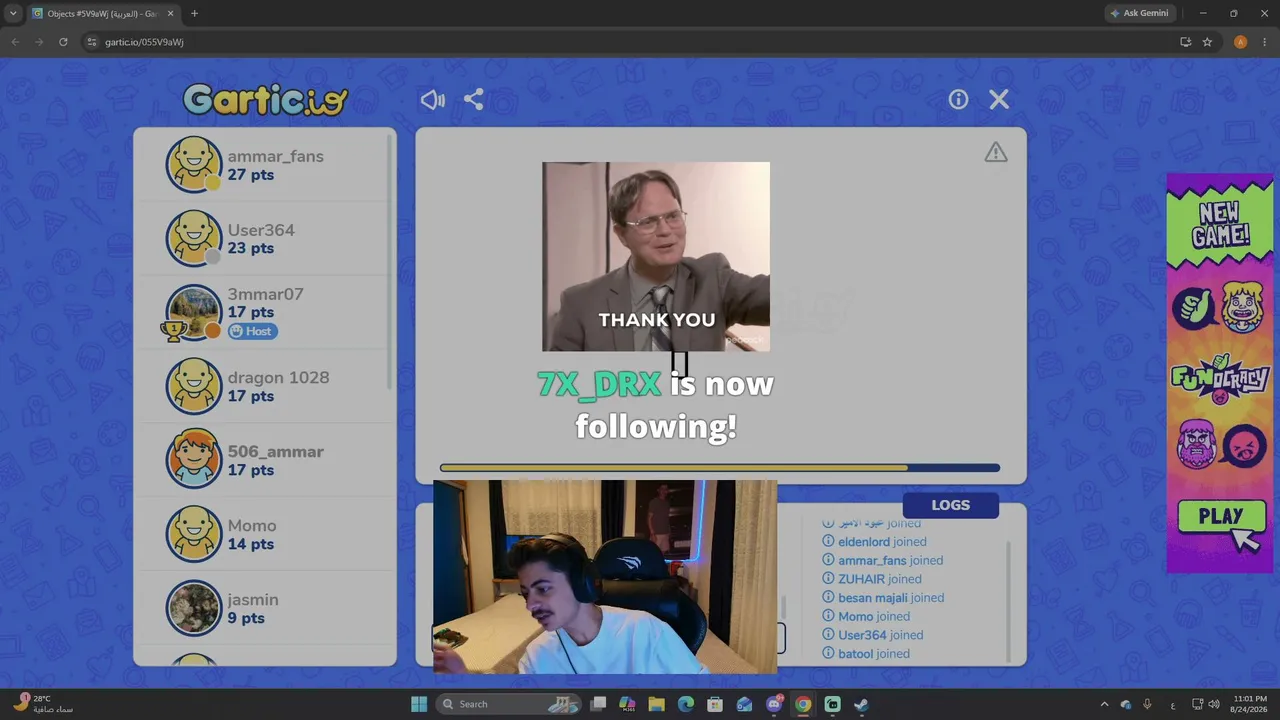Click the jasmin player name
The image size is (1280, 720).
coord(253,600)
